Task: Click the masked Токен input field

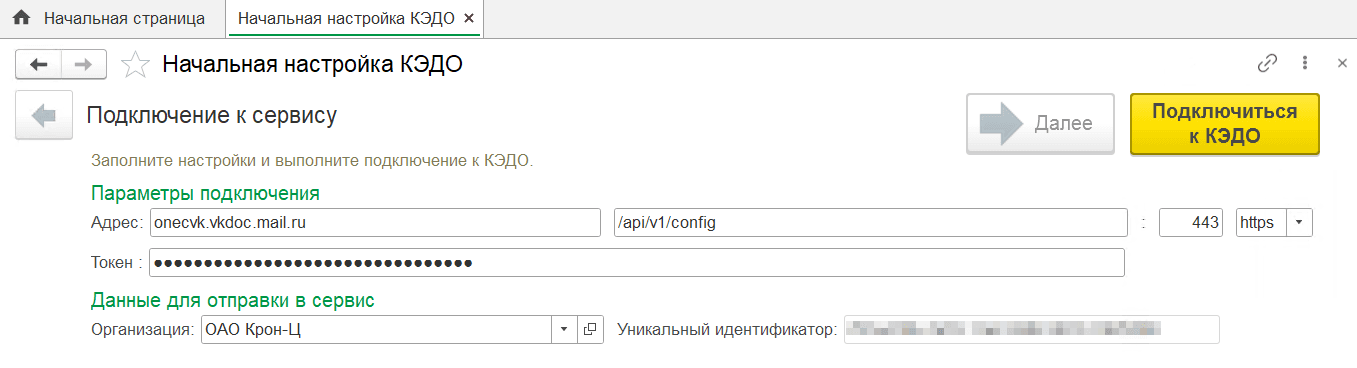Action: coord(637,263)
